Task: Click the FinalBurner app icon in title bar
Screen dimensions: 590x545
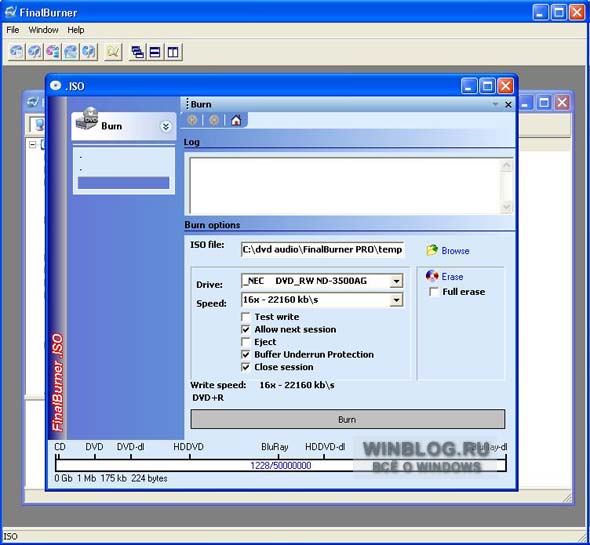Action: [11, 12]
